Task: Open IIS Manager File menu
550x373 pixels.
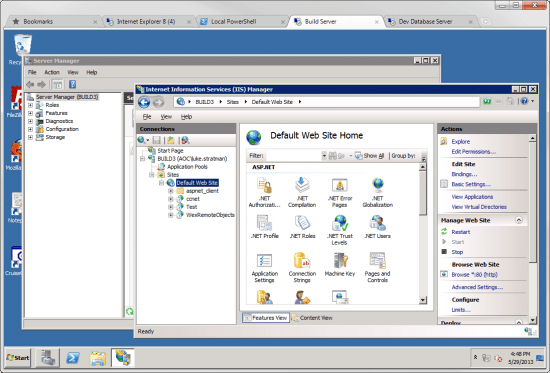Action: coord(147,116)
